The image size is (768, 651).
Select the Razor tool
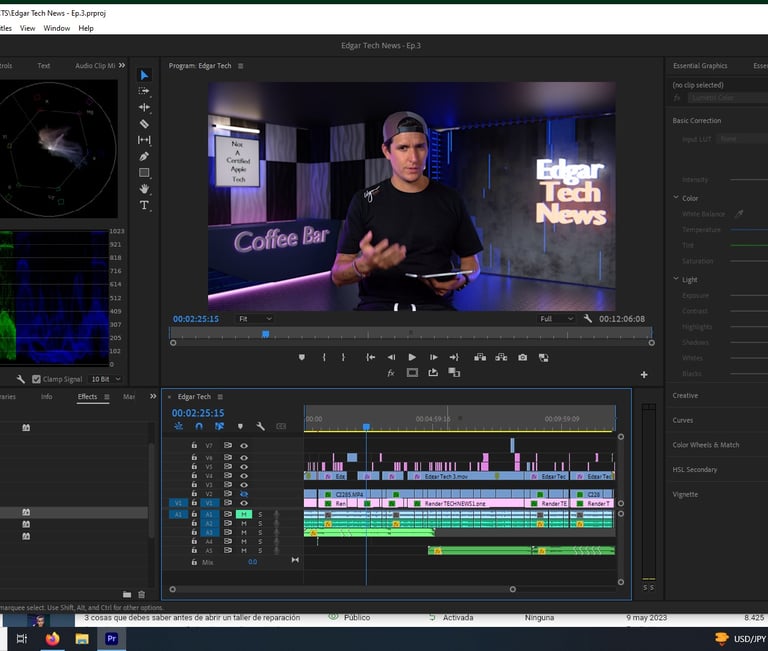tap(144, 124)
